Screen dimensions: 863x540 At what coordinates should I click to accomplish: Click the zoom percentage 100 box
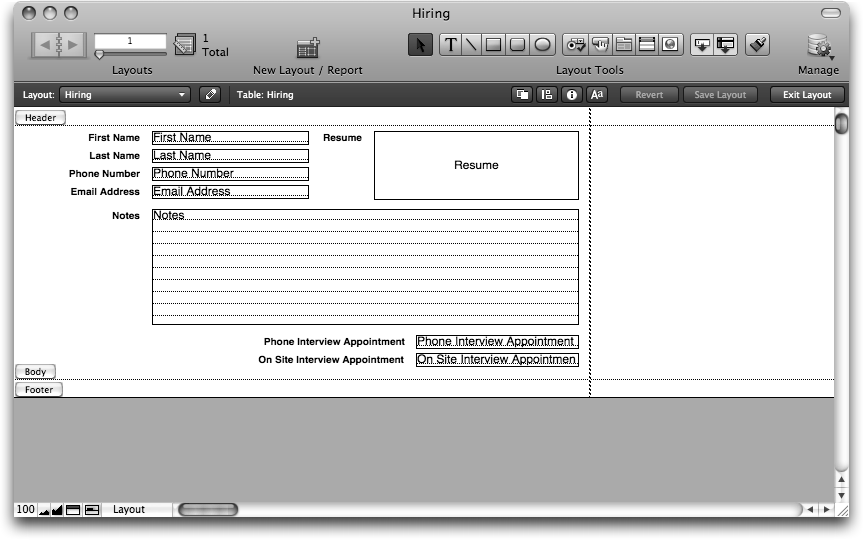click(x=25, y=510)
